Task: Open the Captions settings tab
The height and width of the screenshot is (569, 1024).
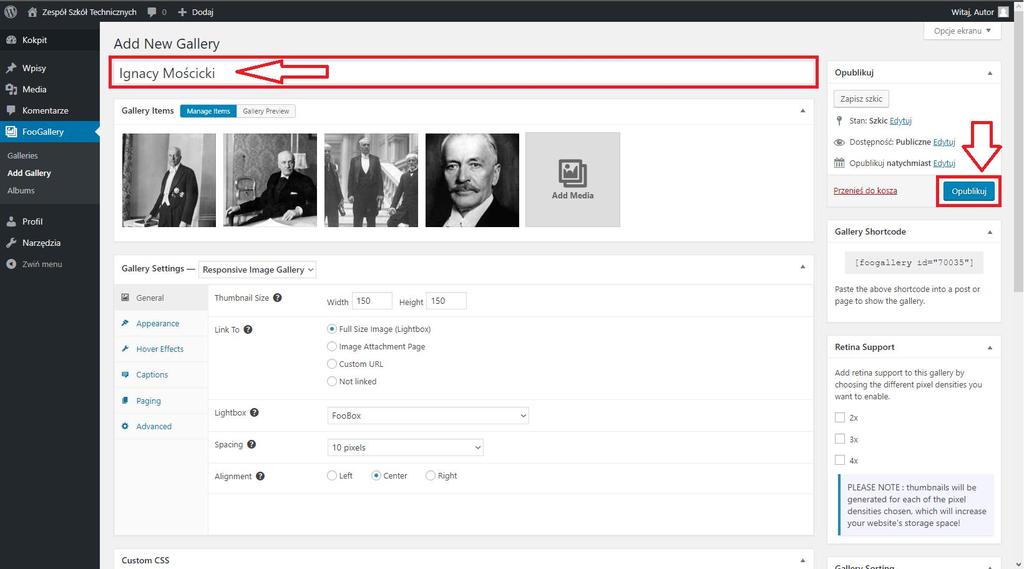Action: point(152,374)
